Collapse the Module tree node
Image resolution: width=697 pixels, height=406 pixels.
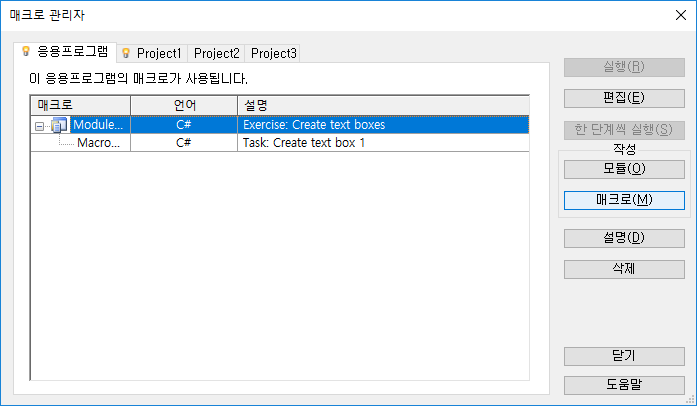click(x=39, y=126)
